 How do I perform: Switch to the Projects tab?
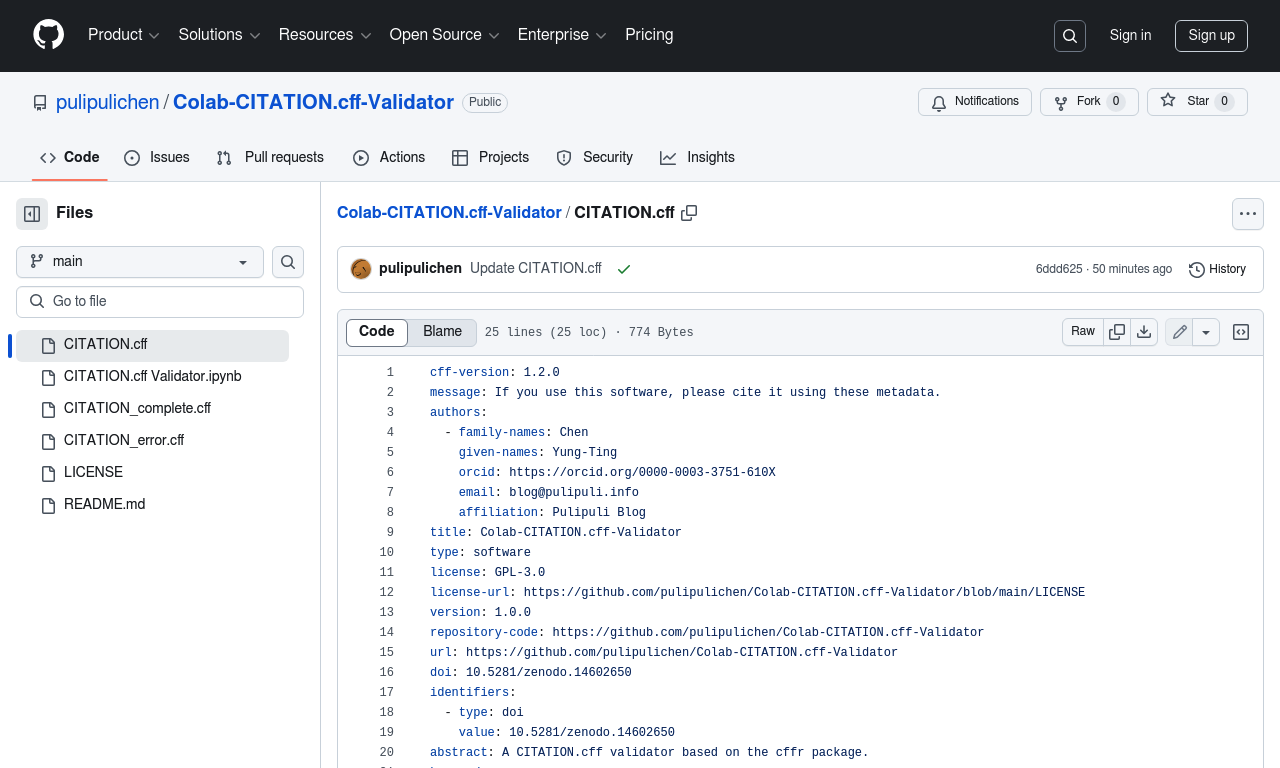point(490,158)
